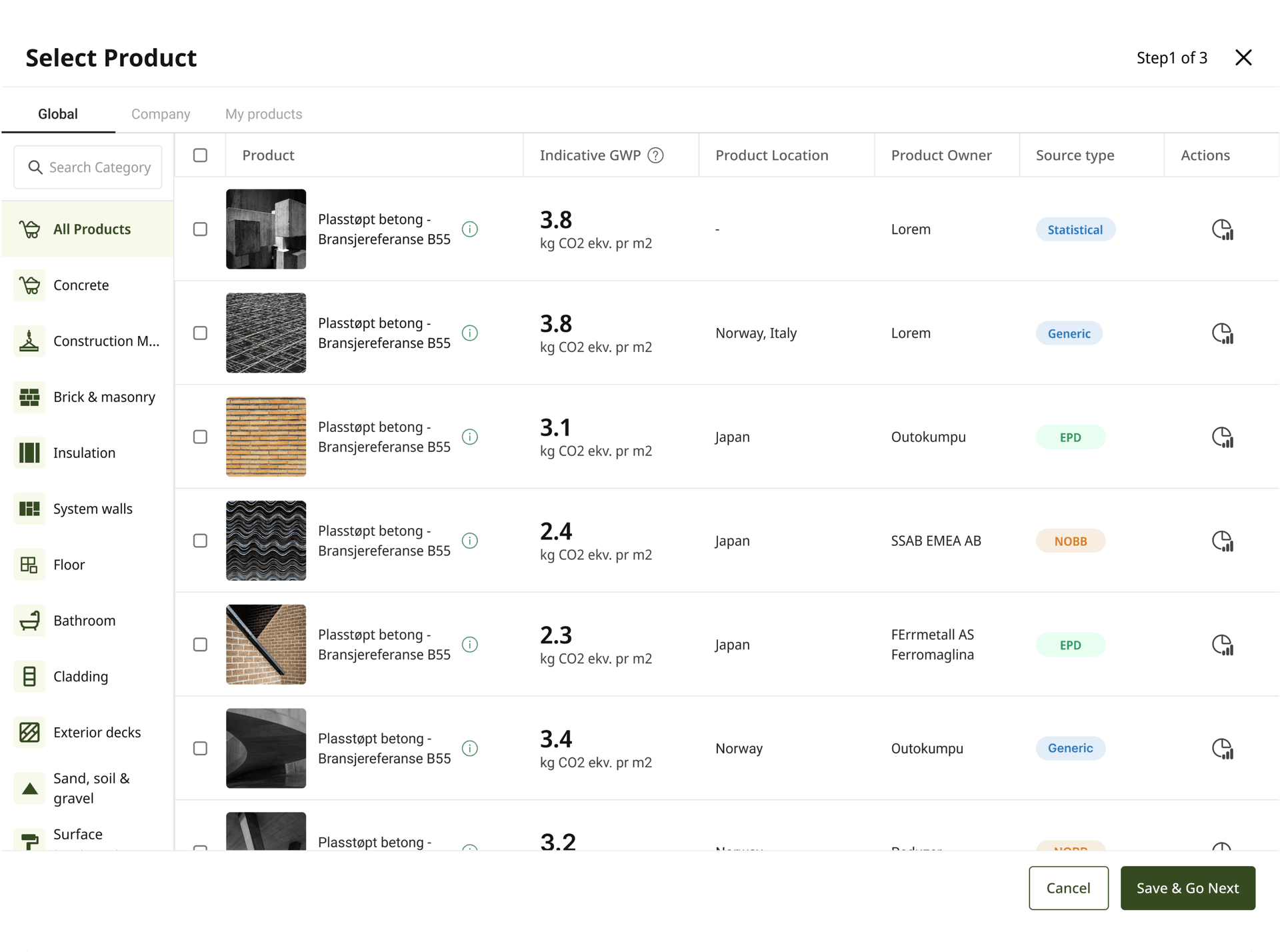1280x952 pixels.
Task: Open chart action icon for FErrmetall AS row
Action: (x=1222, y=645)
